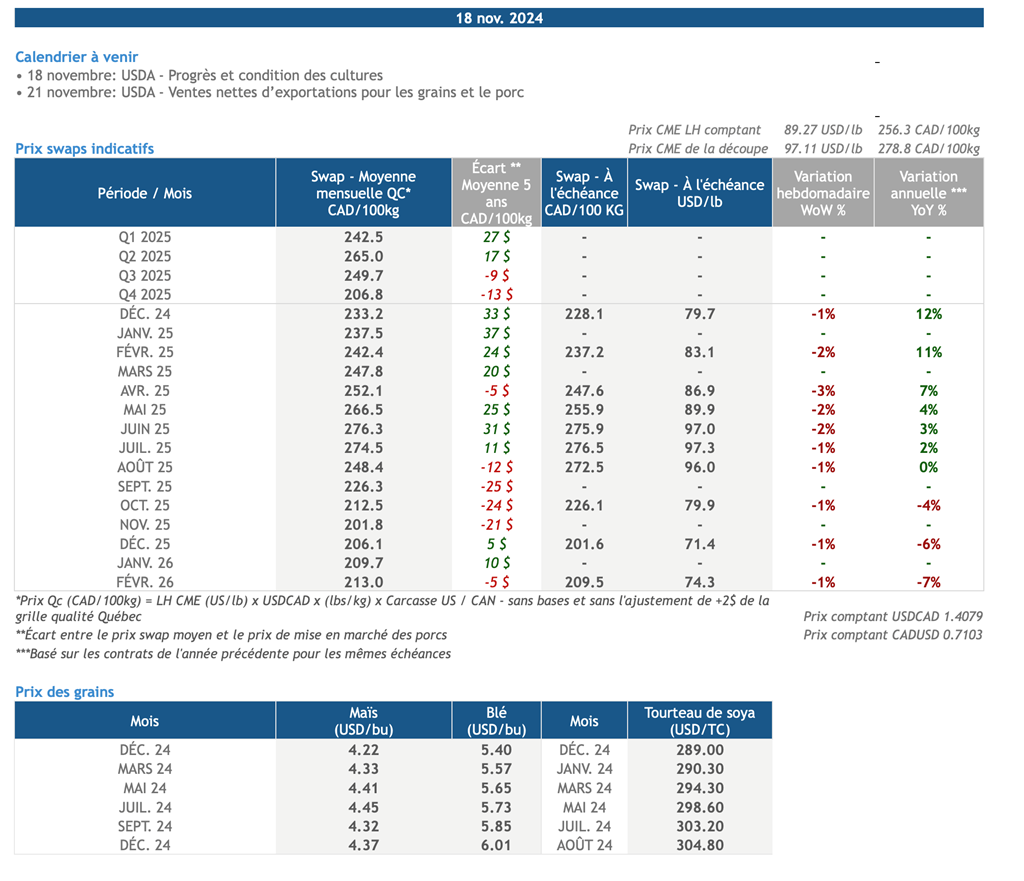1024x881 pixels.
Task: Select the "Prix comptant USDCAD 1.4079" text
Action: coord(891,617)
